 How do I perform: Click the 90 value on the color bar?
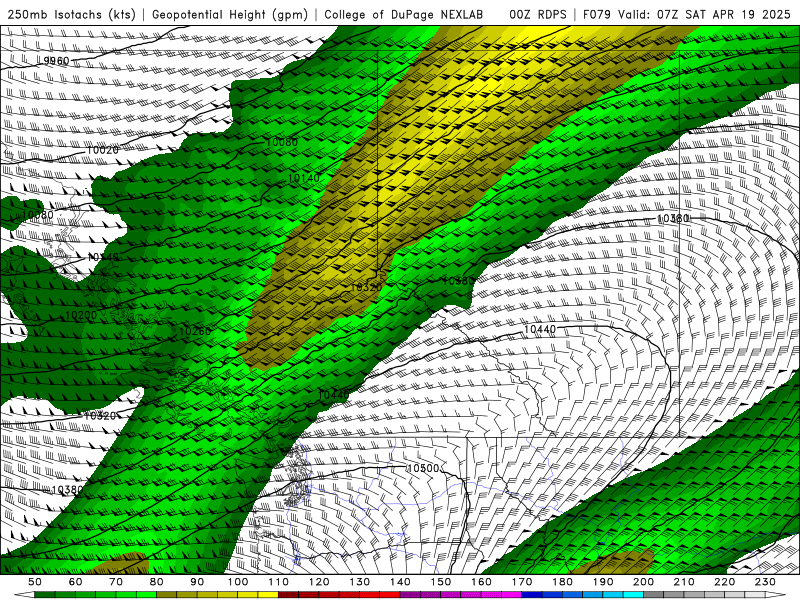pos(197,582)
